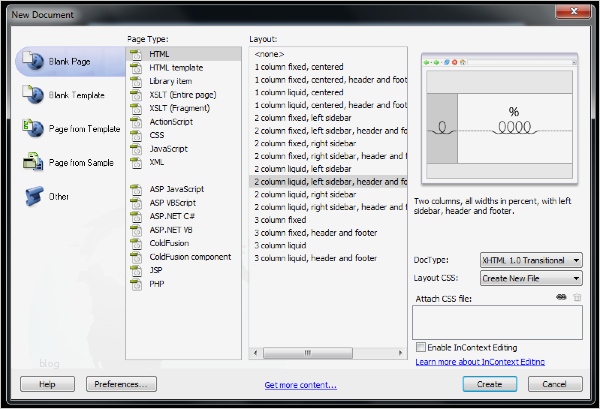Click the Library item file icon
The image size is (600, 409).
(x=136, y=81)
